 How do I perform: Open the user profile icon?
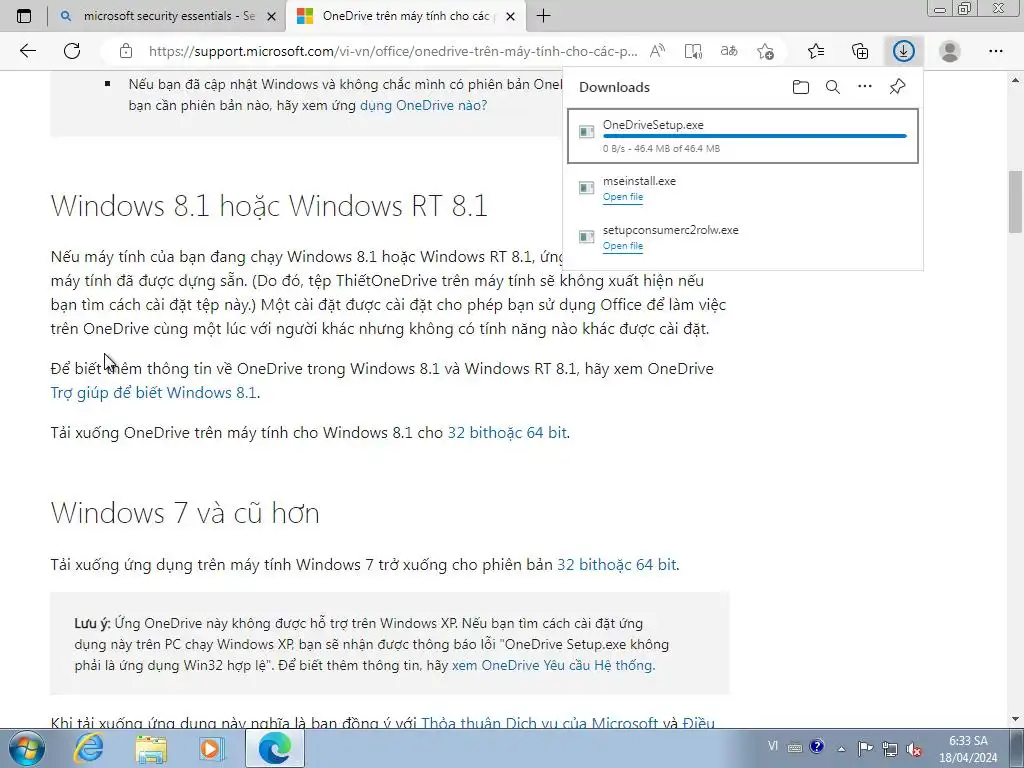(x=950, y=51)
